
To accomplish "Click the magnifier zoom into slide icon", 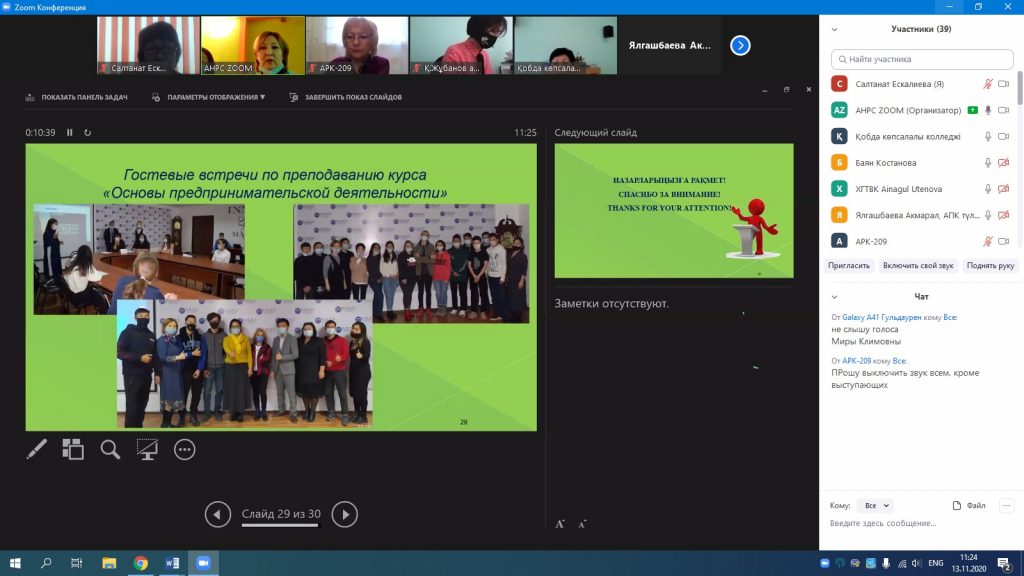I will (110, 449).
